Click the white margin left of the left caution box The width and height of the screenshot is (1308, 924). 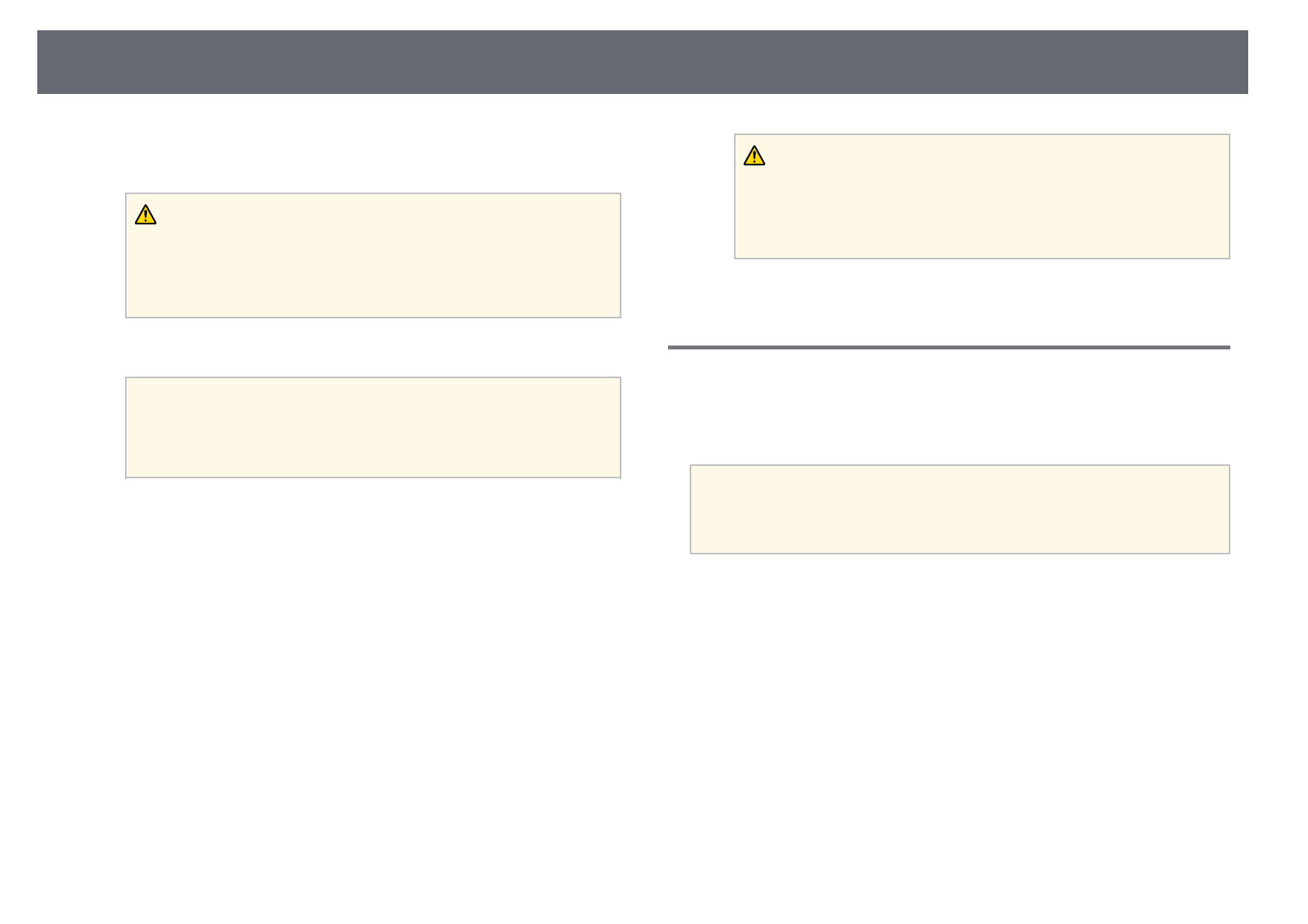tap(78, 255)
